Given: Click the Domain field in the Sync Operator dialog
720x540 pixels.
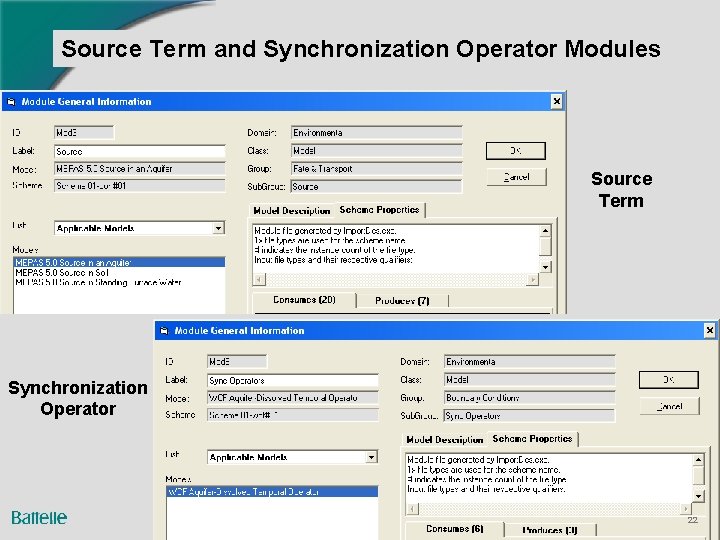Looking at the screenshot, I should [529, 362].
